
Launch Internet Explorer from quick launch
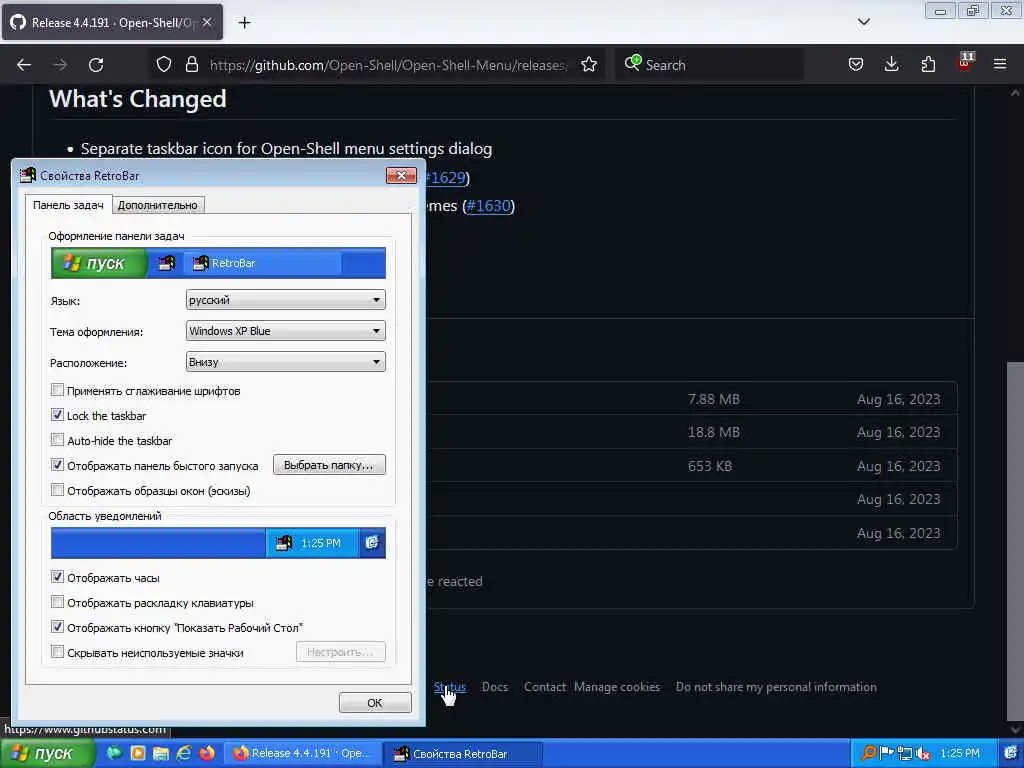pyautogui.click(x=184, y=753)
